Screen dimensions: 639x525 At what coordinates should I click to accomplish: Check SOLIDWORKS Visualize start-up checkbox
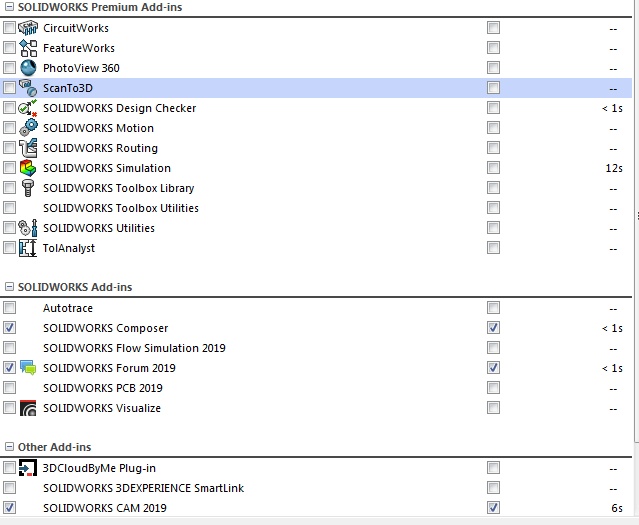(493, 408)
